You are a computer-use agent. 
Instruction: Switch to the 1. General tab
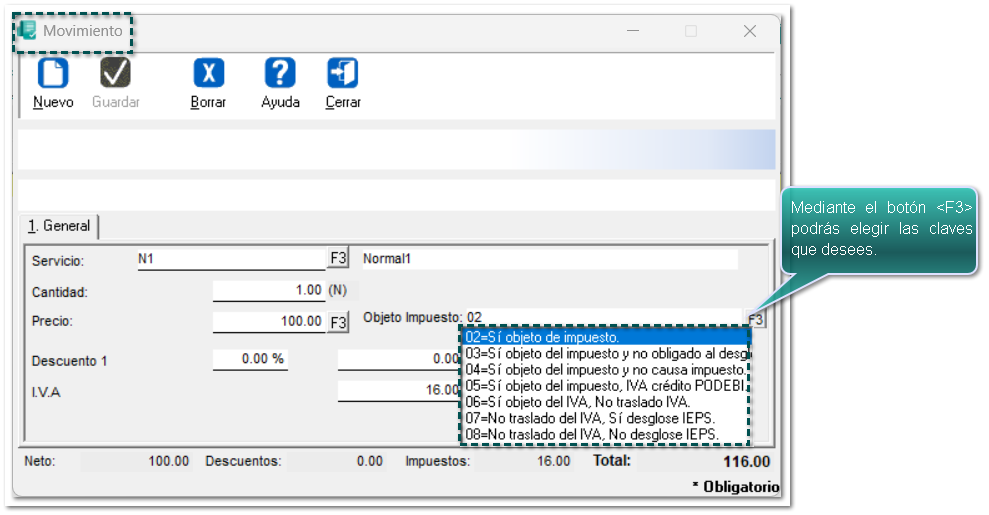coord(59,226)
